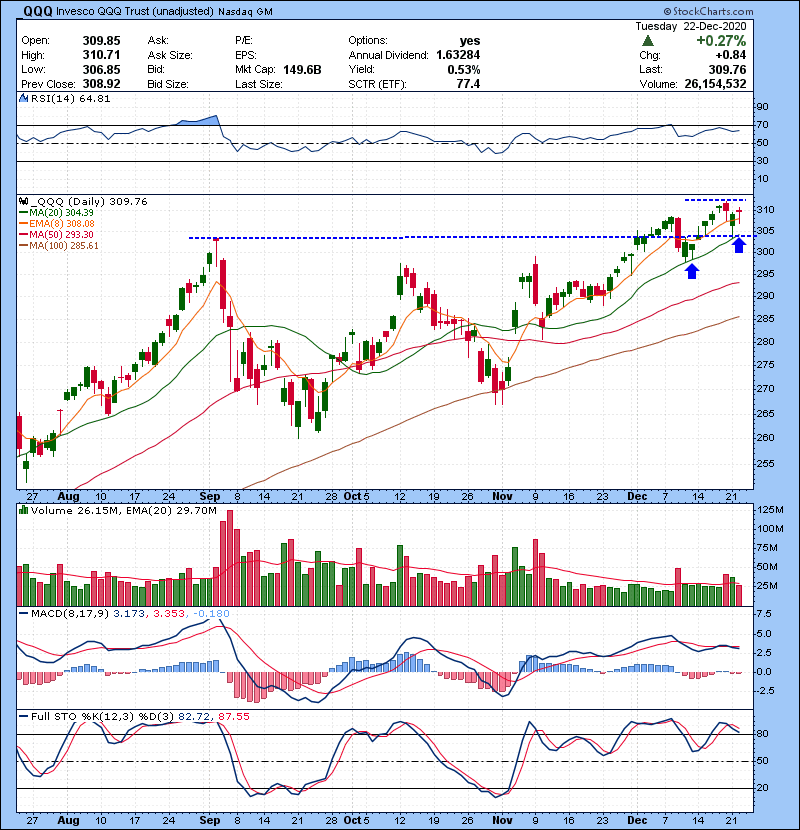Screen dimensions: 800x830
Task: Click the Yield value "0.53%"
Action: [x=464, y=70]
